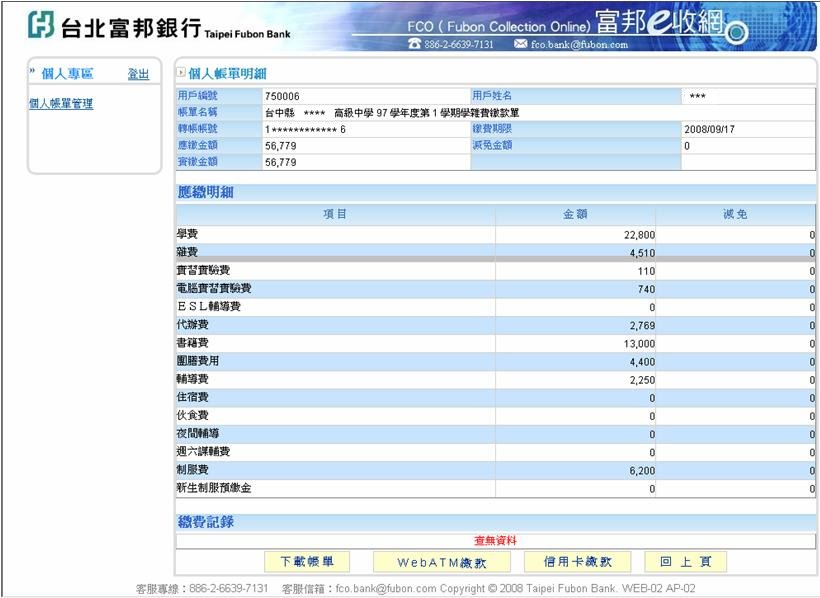Click the arrow icon beside 個人帳單明細
Image resolution: width=820 pixels, height=598 pixels.
click(x=181, y=73)
